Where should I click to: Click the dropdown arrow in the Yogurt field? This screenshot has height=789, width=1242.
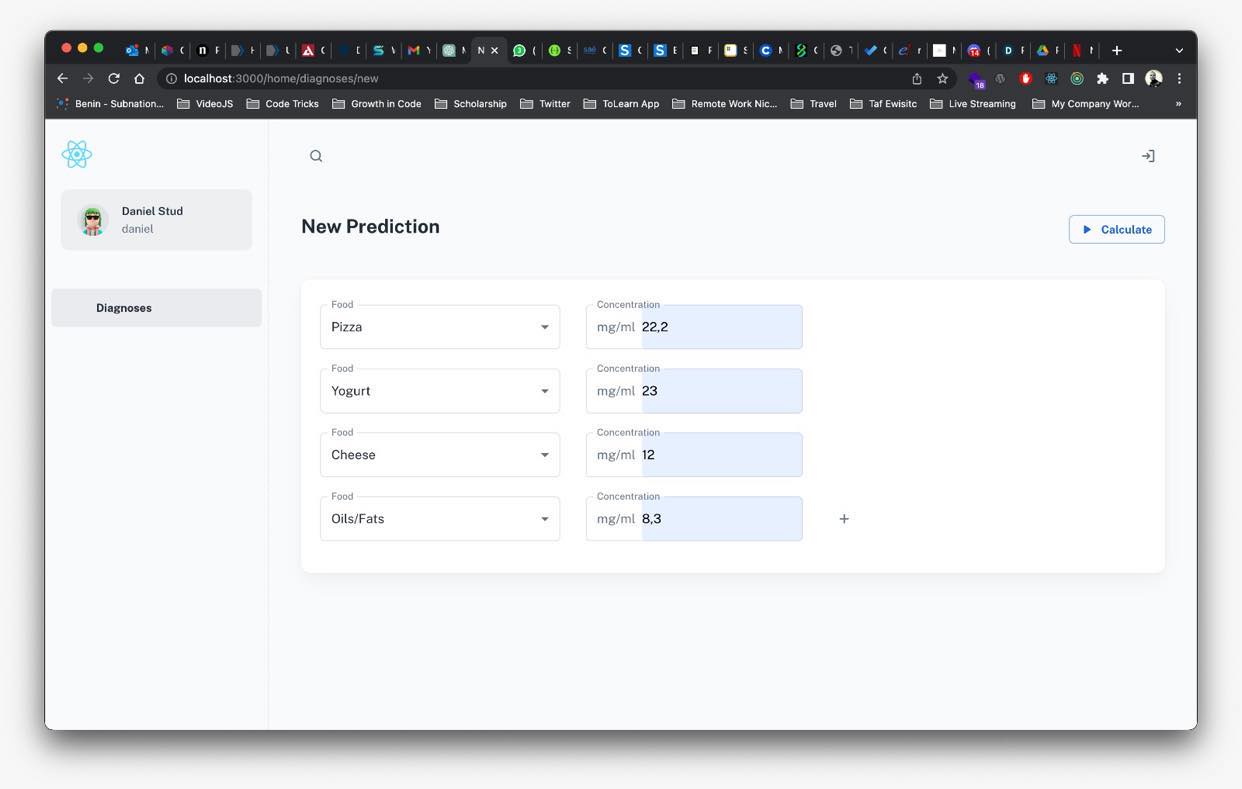[545, 391]
